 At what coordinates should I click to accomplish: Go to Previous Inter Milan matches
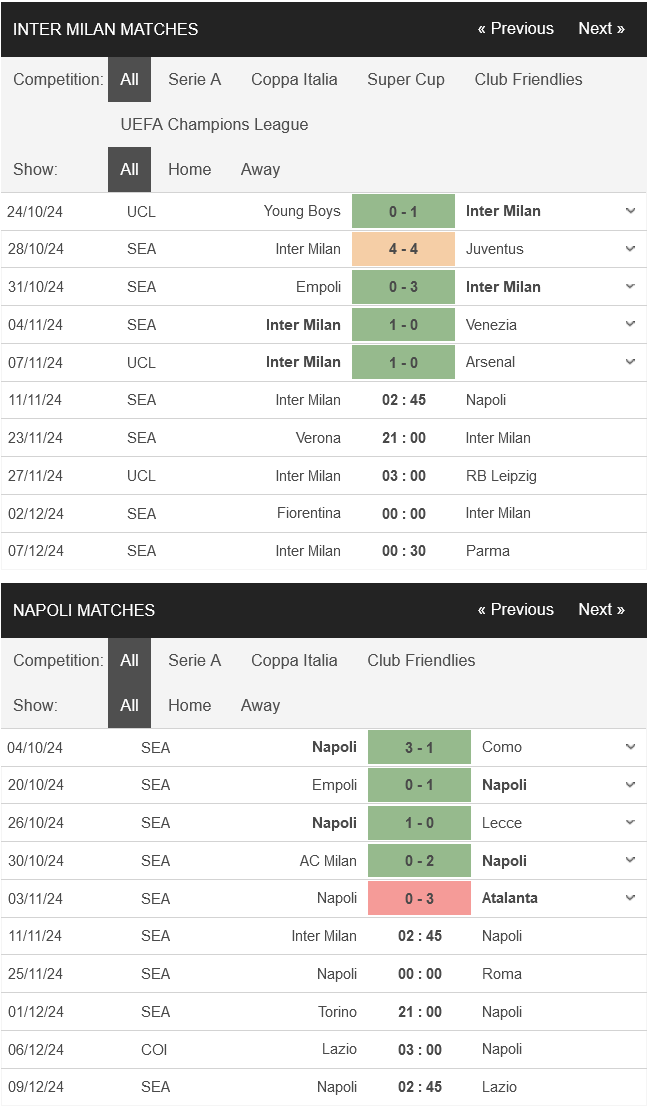515,28
